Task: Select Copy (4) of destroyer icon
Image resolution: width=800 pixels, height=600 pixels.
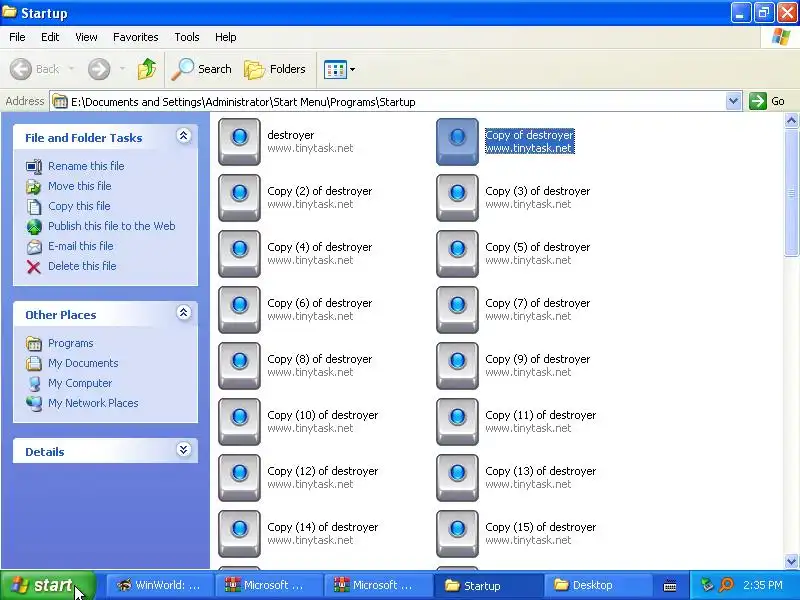Action: pyautogui.click(x=239, y=254)
